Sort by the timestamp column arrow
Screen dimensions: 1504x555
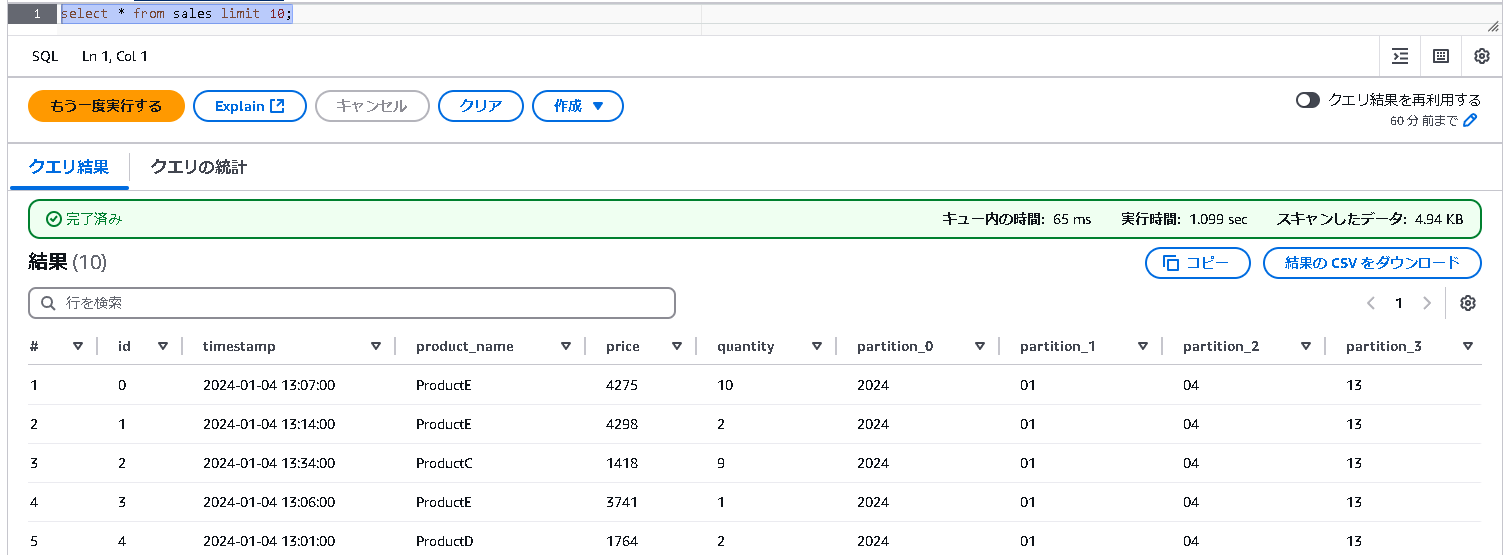(x=376, y=346)
